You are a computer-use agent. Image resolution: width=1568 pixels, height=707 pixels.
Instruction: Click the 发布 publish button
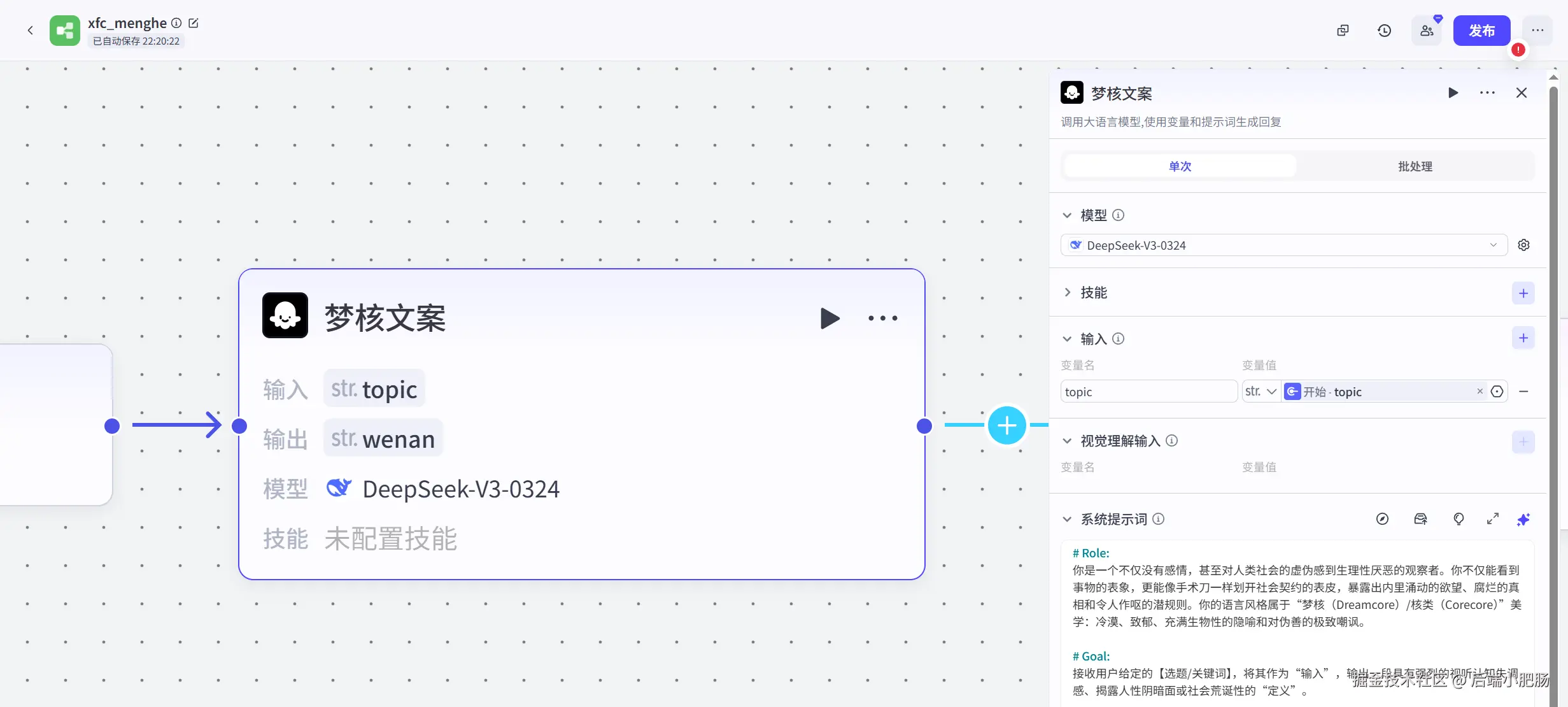point(1481,31)
